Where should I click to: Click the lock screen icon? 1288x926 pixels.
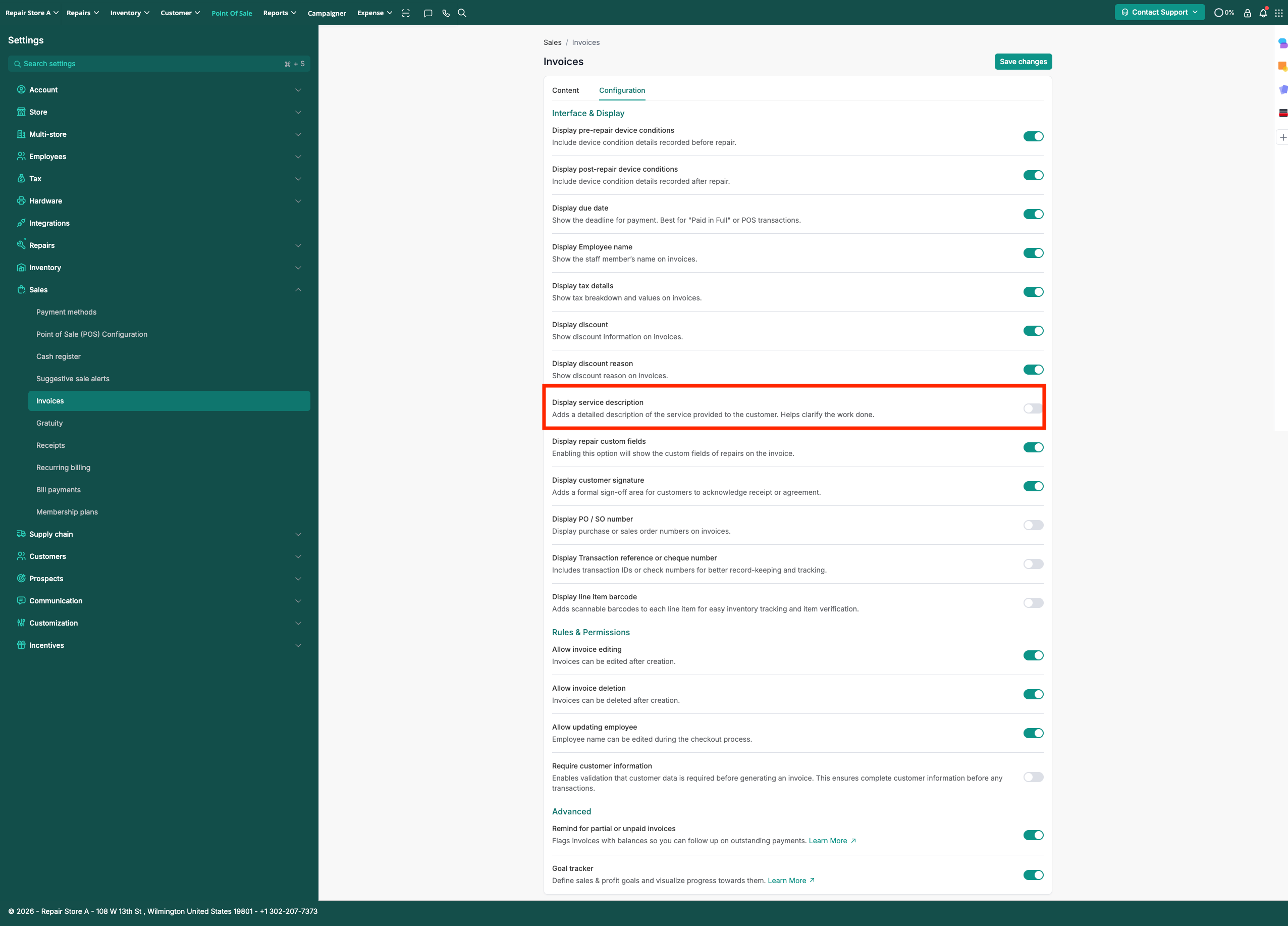click(x=1247, y=13)
